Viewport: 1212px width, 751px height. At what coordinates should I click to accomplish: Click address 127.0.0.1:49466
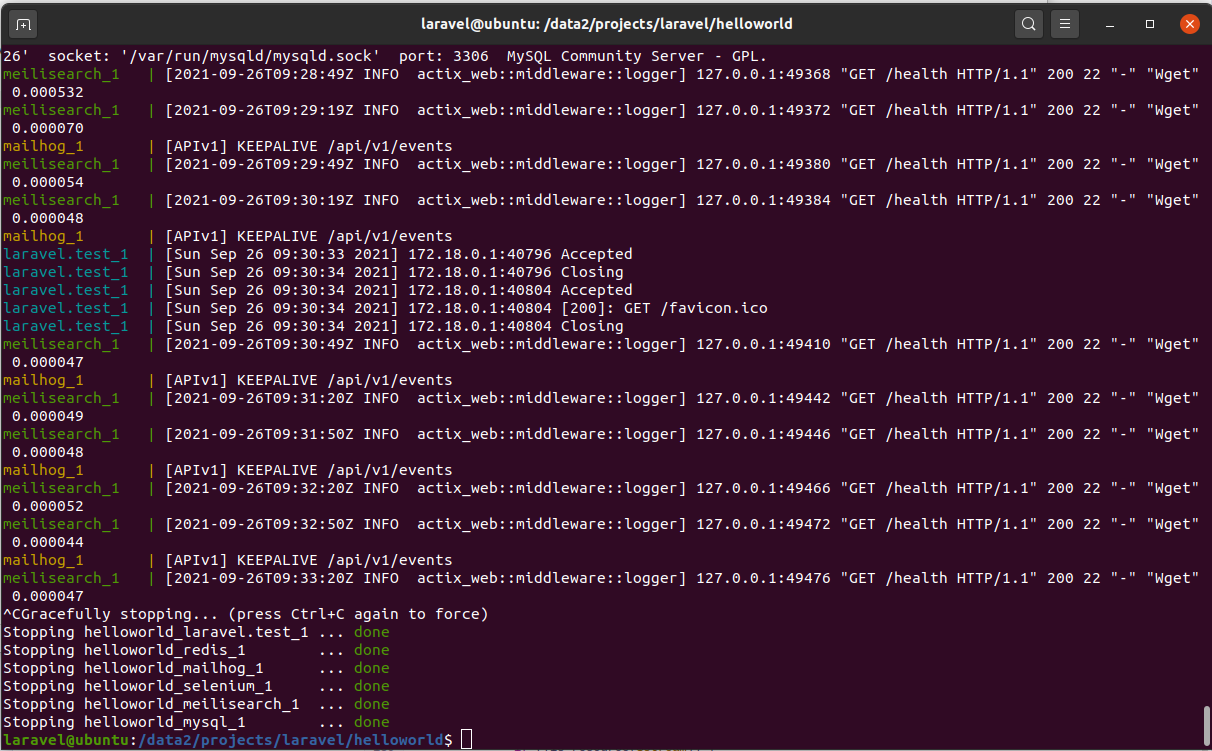[x=763, y=488]
